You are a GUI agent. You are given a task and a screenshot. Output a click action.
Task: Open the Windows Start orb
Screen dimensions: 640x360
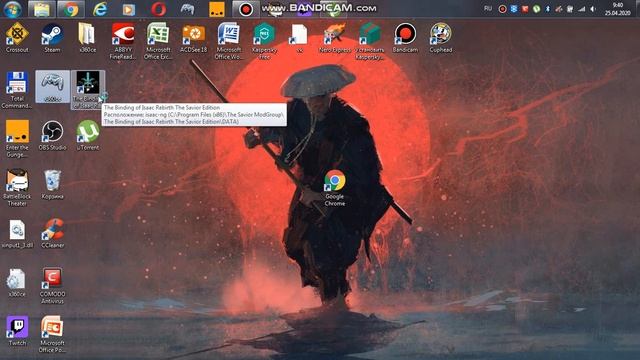pos(13,9)
